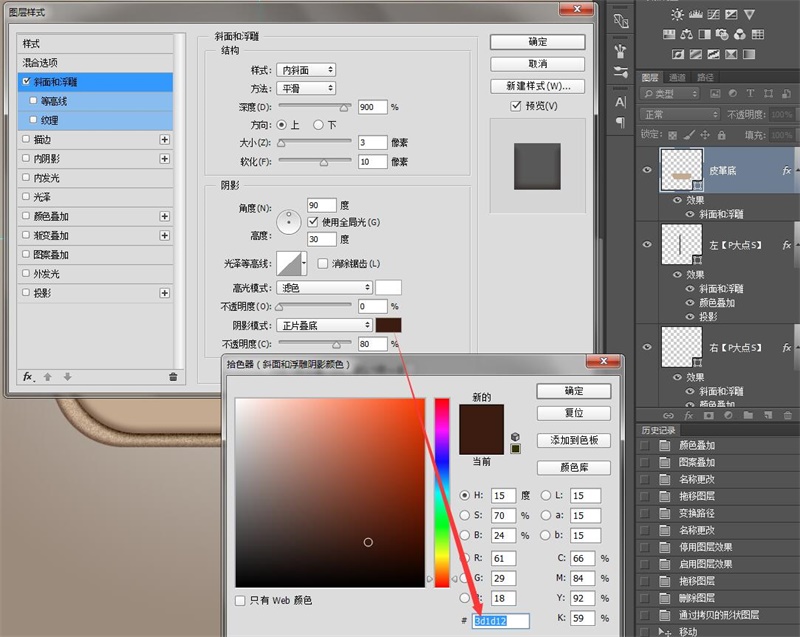Enable the 等高线 checkbox
The image size is (800, 637).
coord(34,100)
